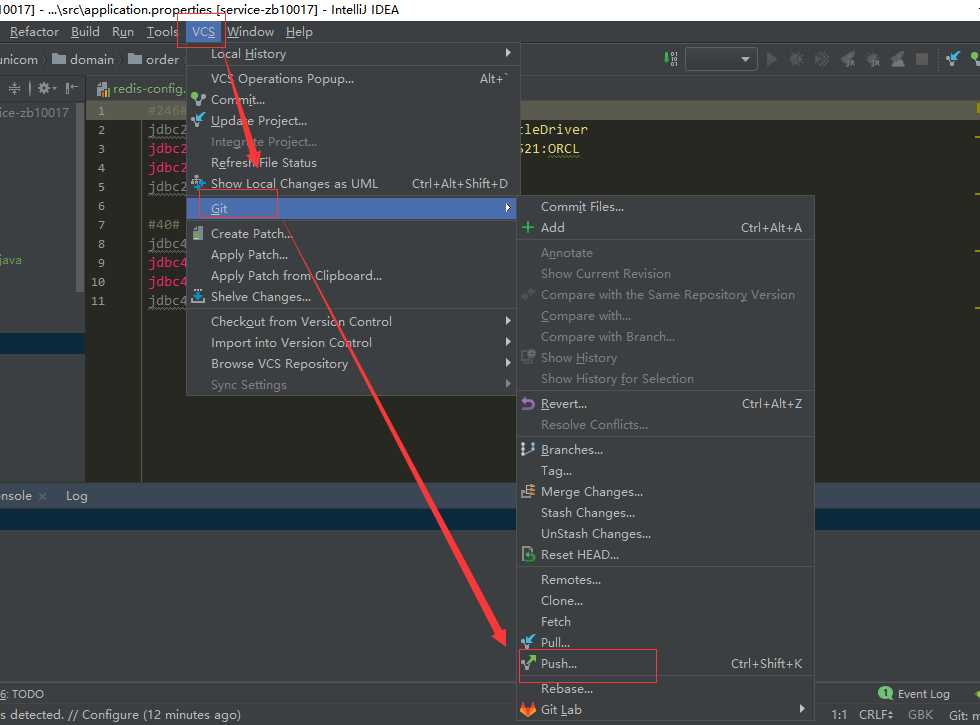The height and width of the screenshot is (725, 980).
Task: Click the hide project panel icon
Action: pos(71,89)
